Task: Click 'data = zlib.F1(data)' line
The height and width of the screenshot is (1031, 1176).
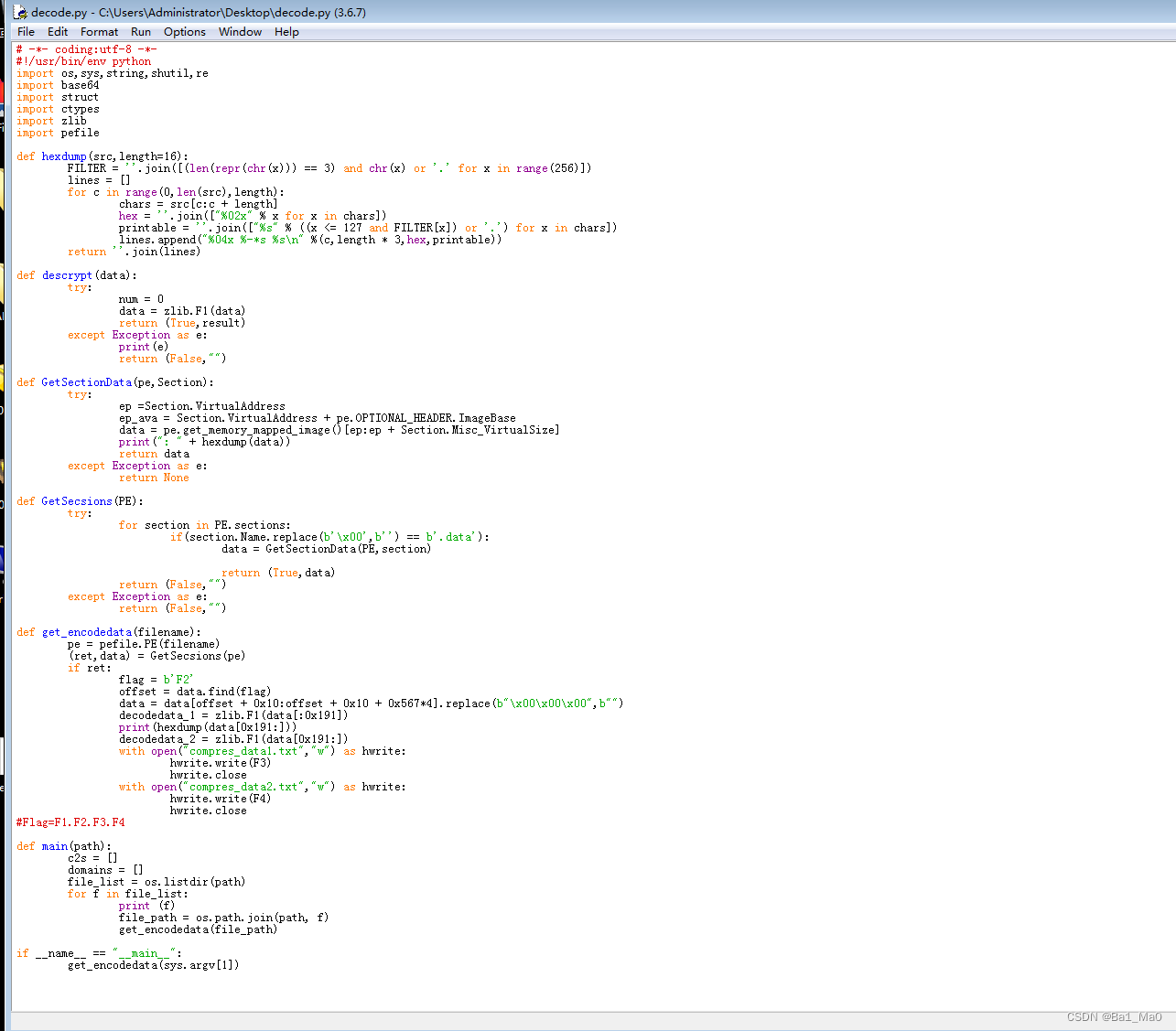Action: pos(182,311)
